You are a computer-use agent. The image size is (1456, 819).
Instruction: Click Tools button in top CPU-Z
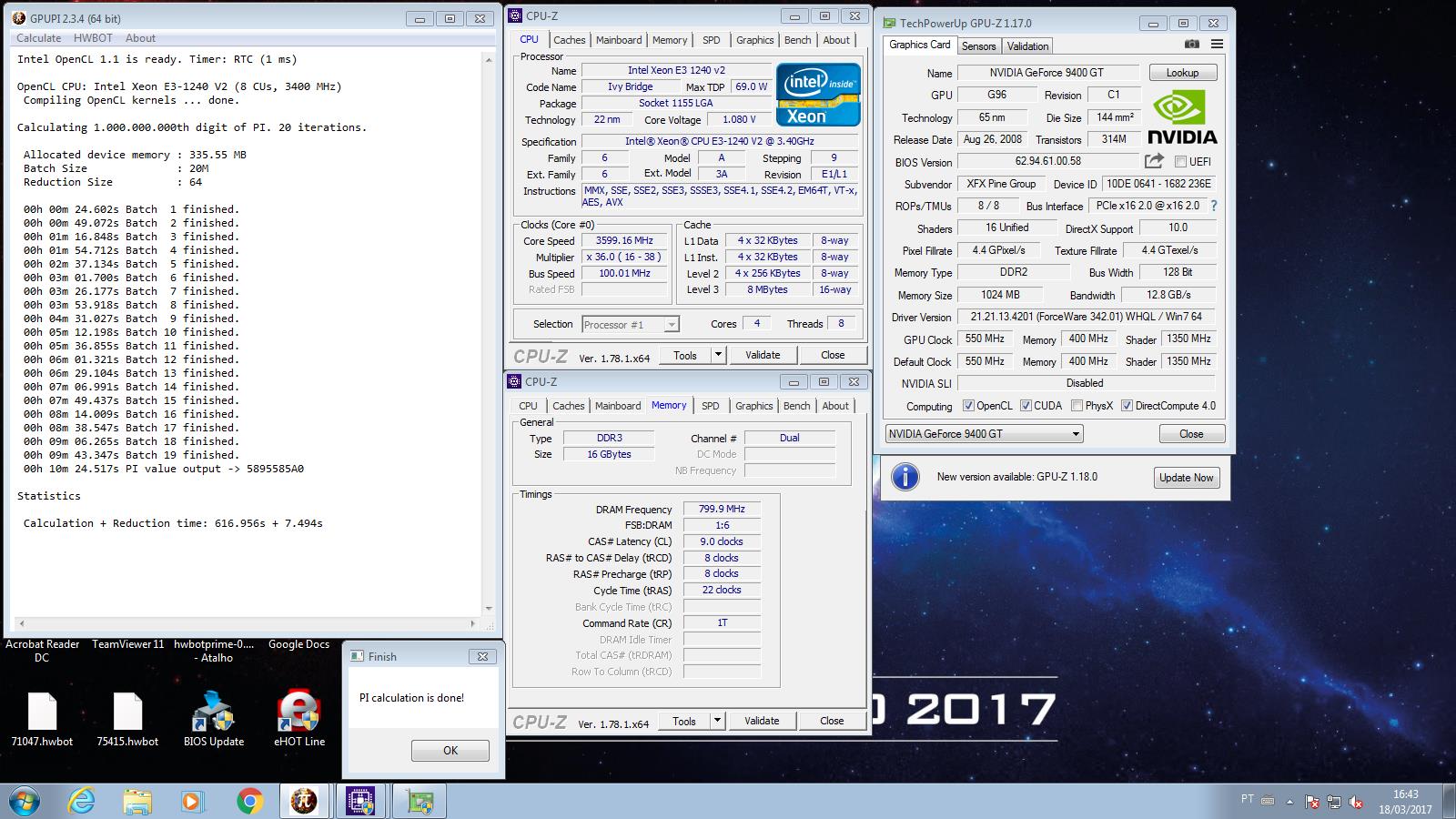685,355
